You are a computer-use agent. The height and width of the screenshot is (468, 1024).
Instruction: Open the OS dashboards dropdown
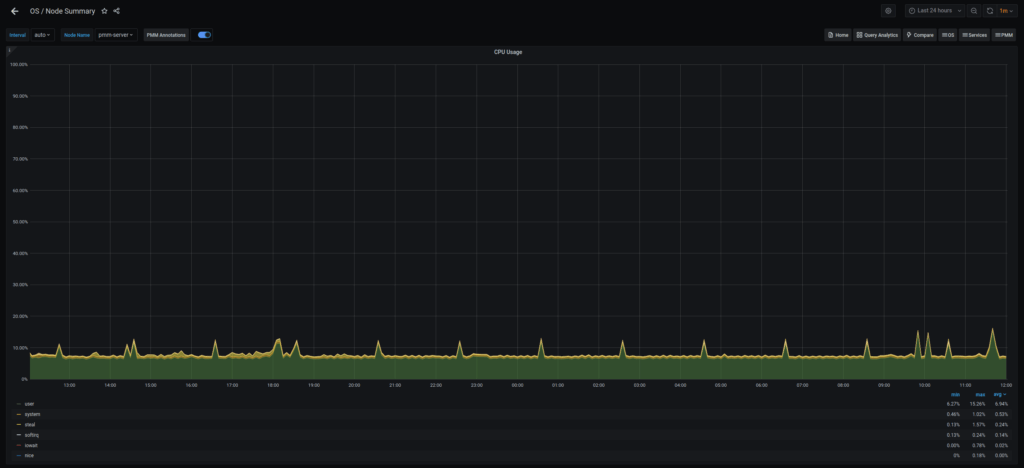(948, 35)
